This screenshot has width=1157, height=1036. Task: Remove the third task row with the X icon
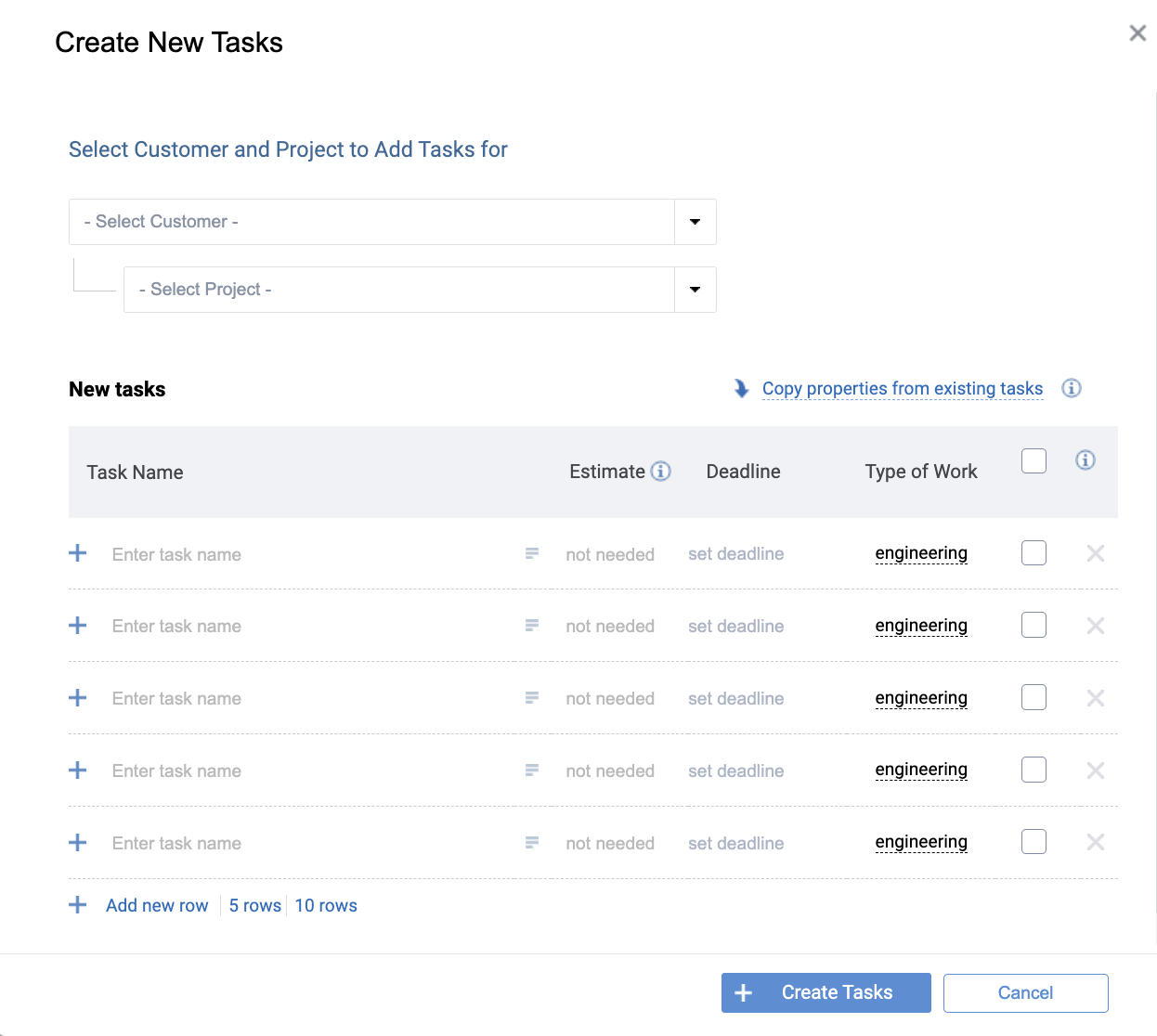point(1095,698)
